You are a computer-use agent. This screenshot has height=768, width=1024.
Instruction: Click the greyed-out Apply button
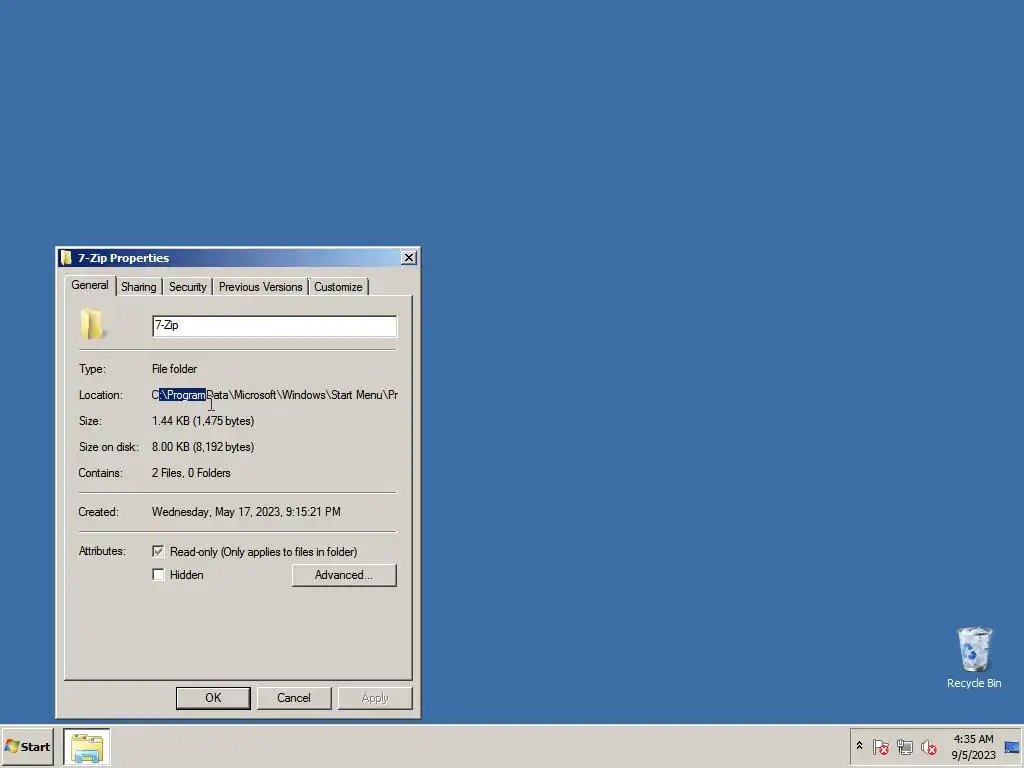pos(375,698)
